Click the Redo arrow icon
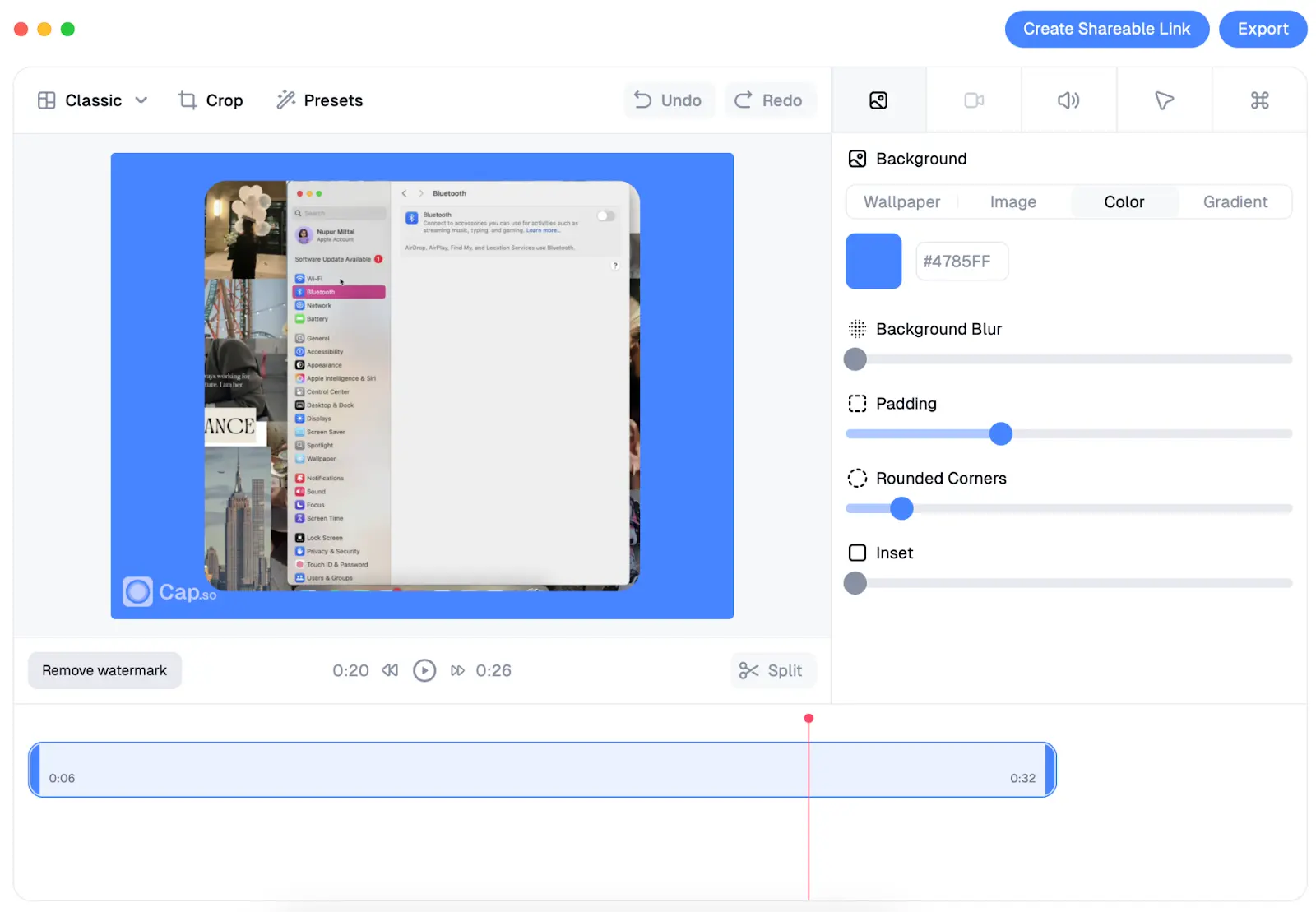This screenshot has height=912, width=1316. (x=744, y=100)
